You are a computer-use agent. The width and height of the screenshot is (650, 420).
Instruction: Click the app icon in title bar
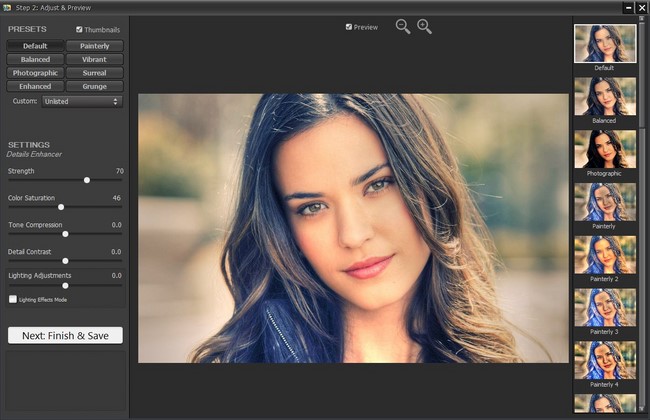(6, 6)
